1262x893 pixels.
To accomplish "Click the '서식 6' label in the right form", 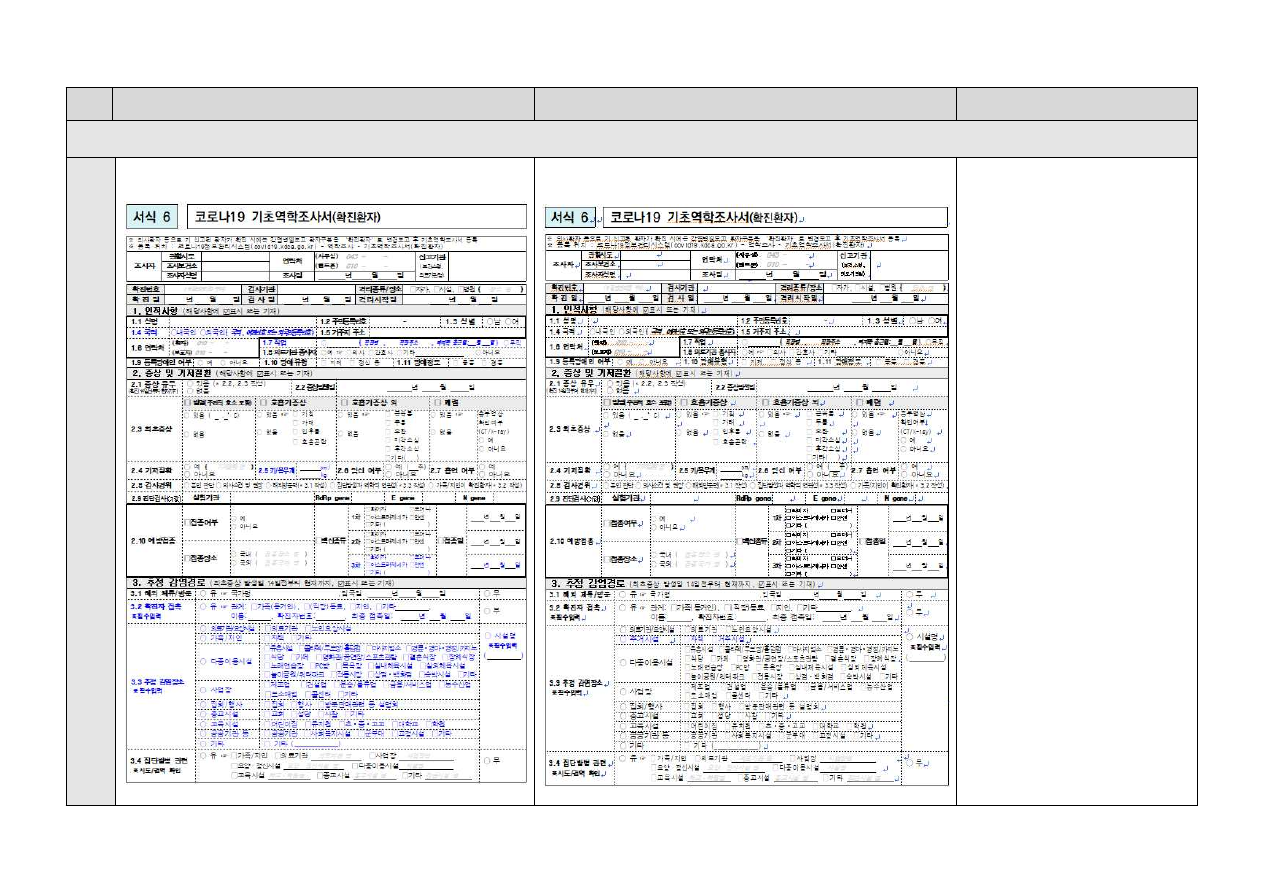I will [x=572, y=217].
